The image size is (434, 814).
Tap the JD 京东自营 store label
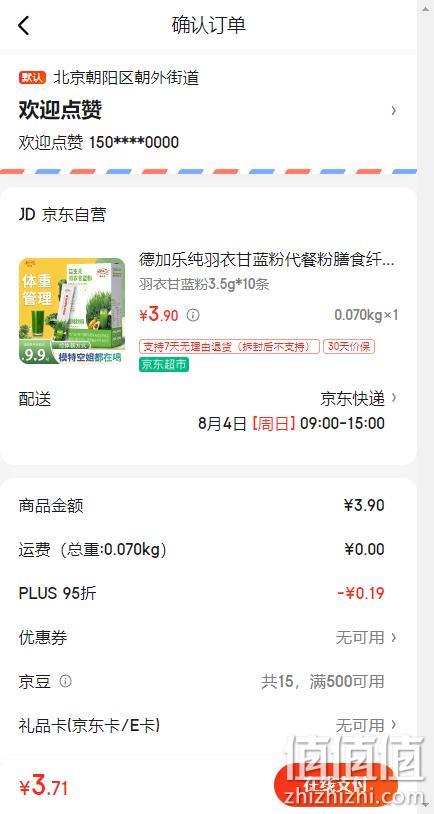pyautogui.click(x=62, y=214)
